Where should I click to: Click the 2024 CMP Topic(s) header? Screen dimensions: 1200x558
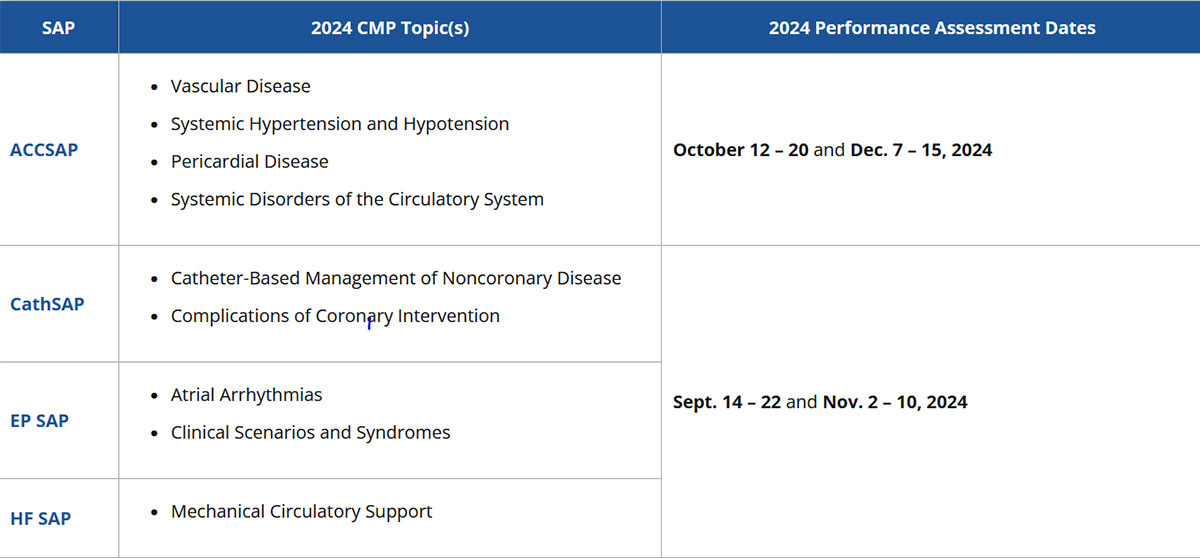pyautogui.click(x=390, y=27)
